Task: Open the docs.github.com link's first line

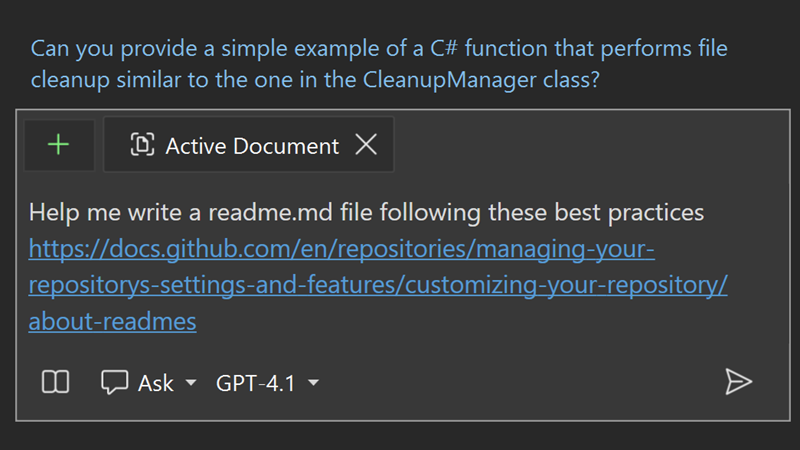Action: click(x=341, y=249)
